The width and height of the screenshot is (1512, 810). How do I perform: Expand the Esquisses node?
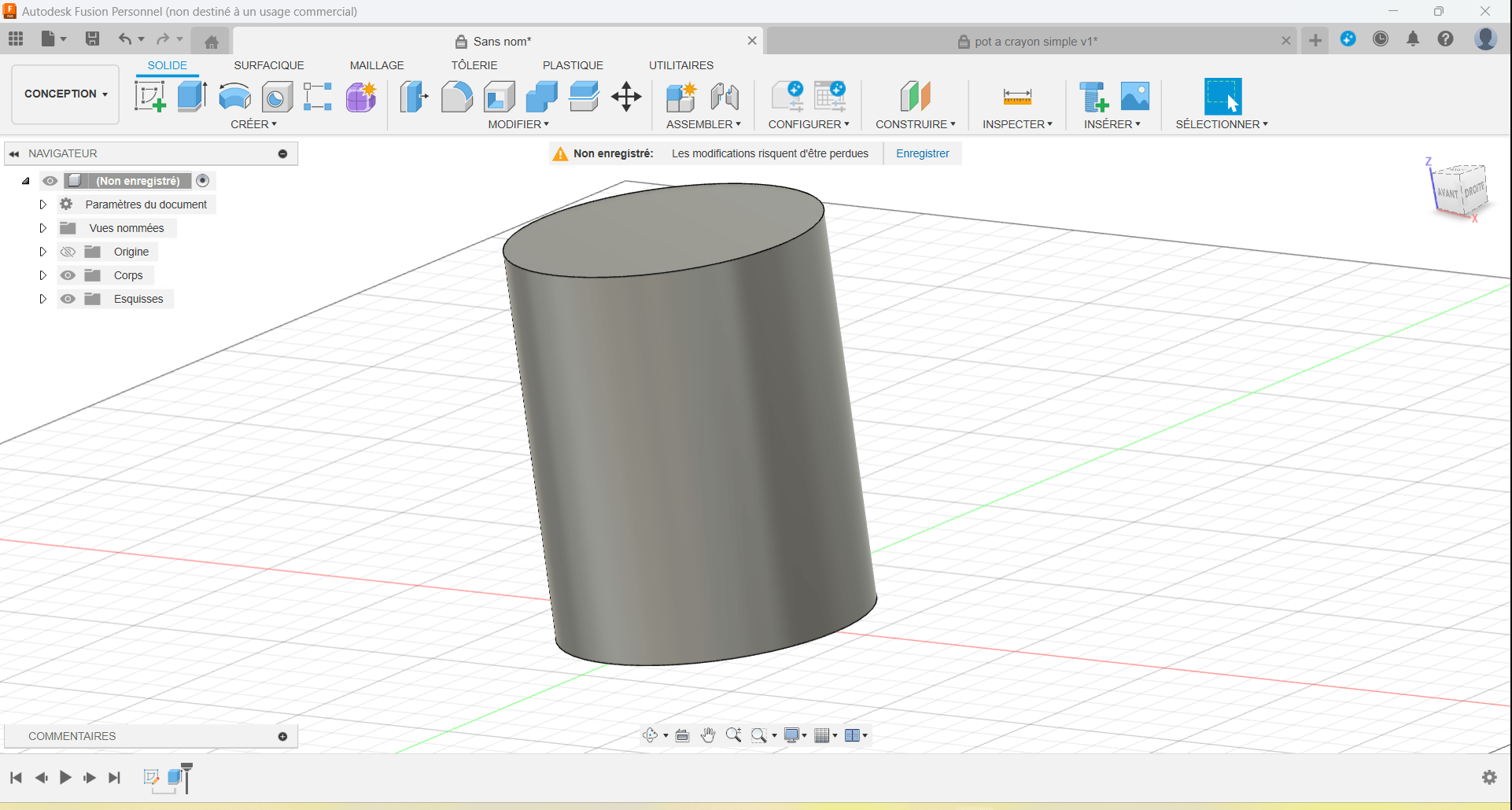point(42,299)
